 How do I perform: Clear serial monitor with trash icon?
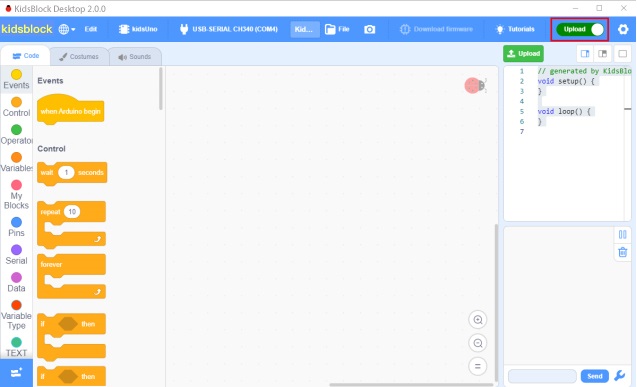622,252
